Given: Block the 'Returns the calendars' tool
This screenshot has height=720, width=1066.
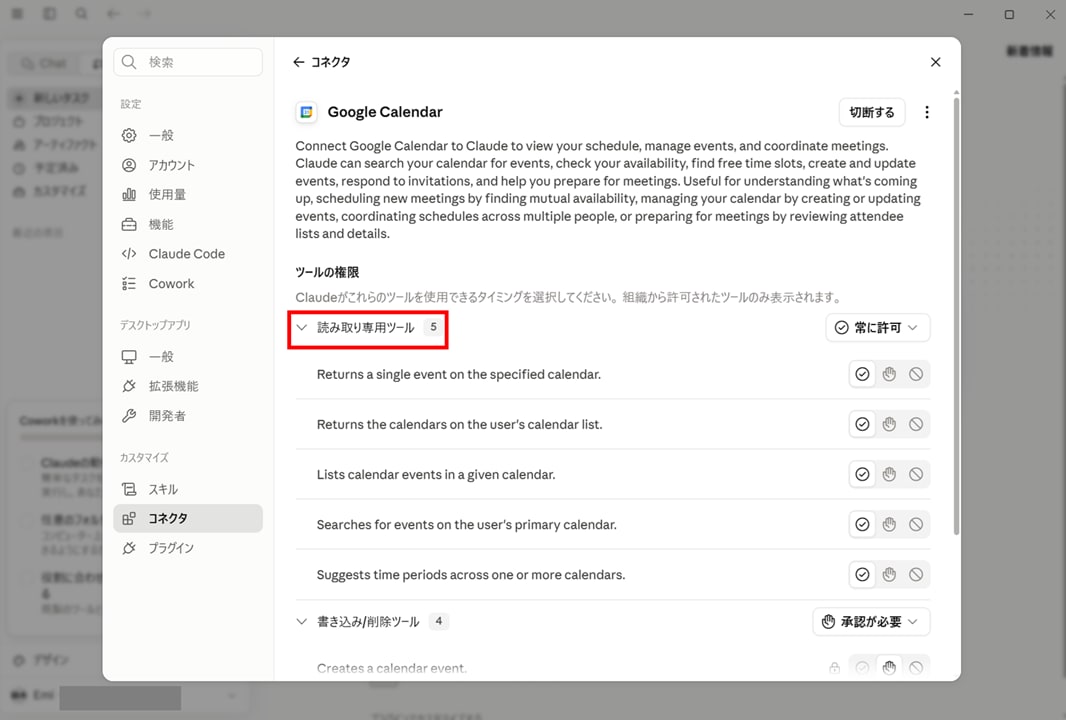Looking at the screenshot, I should [x=916, y=424].
